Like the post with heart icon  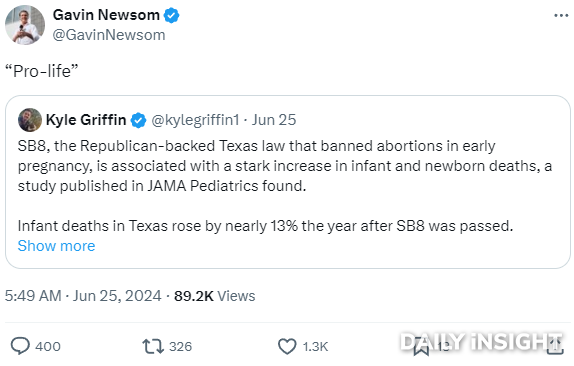[x=287, y=346]
